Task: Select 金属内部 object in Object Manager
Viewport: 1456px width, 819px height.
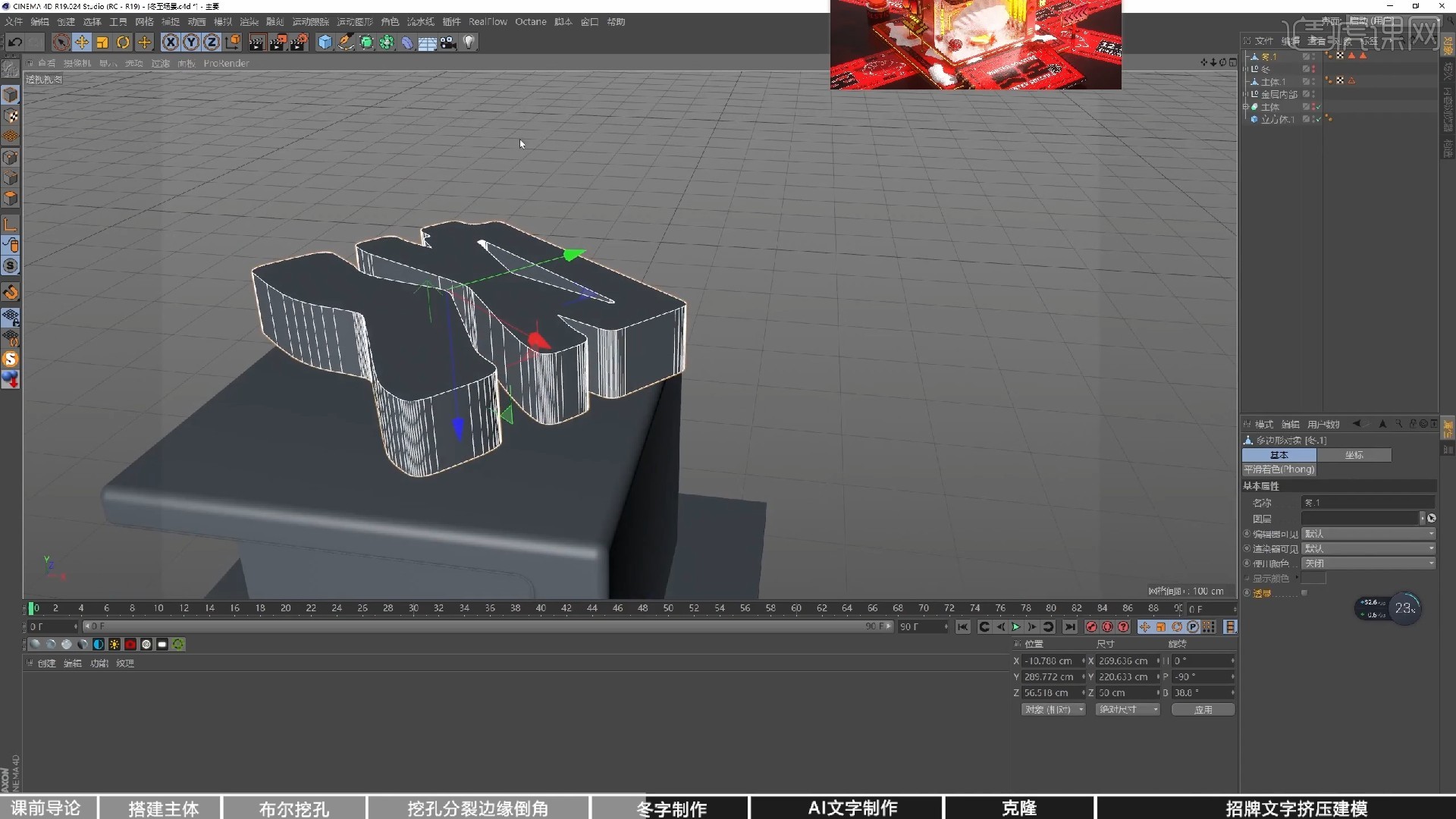Action: 1279,95
